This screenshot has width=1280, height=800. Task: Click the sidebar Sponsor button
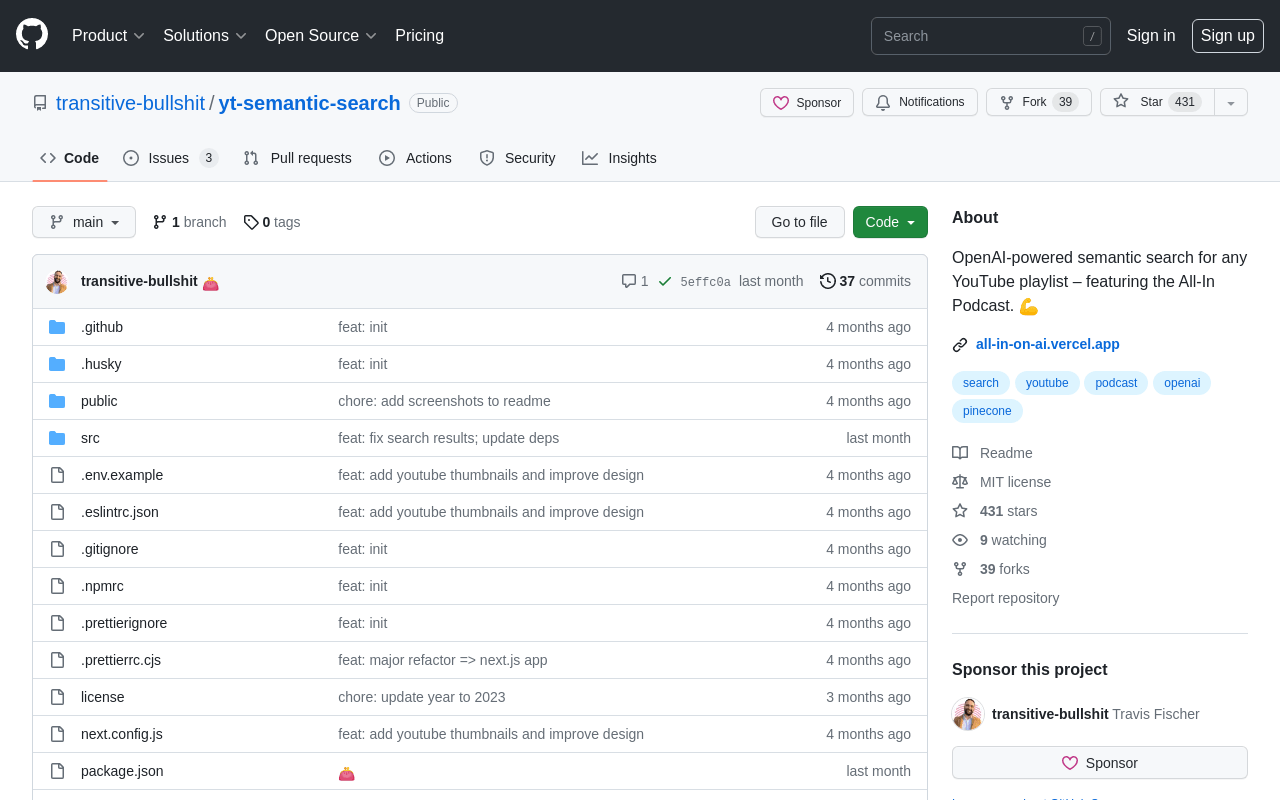pos(1100,763)
